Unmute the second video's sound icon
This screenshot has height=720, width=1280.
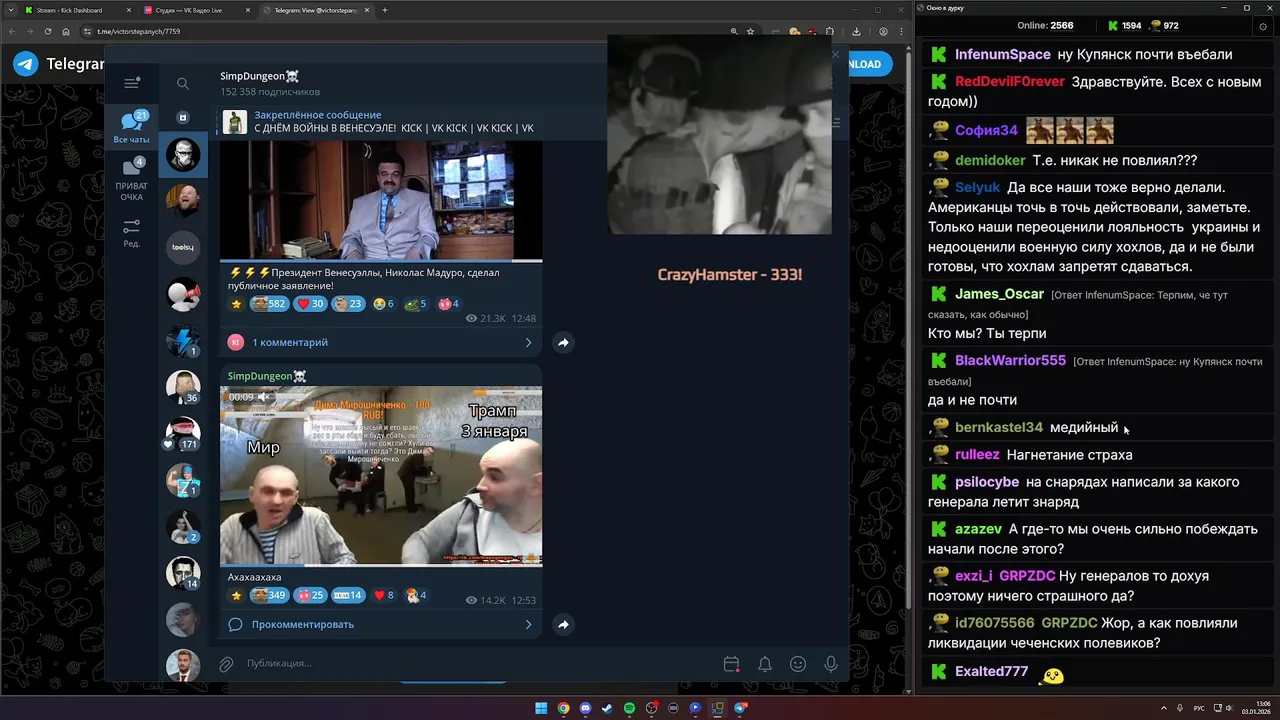click(x=264, y=397)
